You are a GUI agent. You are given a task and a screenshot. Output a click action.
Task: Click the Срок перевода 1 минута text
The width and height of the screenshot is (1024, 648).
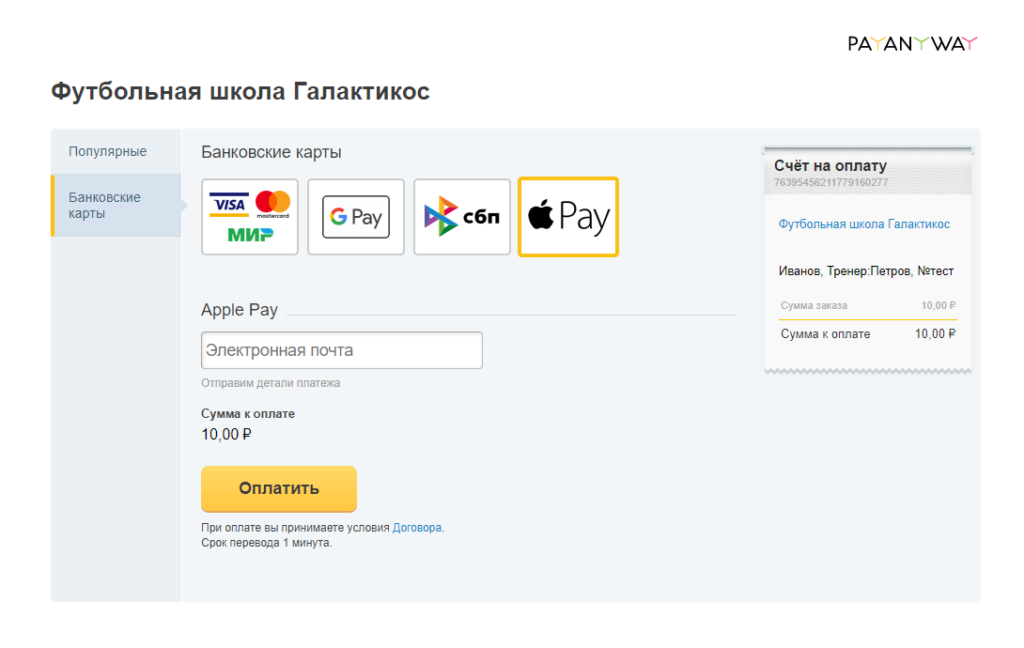point(266,543)
